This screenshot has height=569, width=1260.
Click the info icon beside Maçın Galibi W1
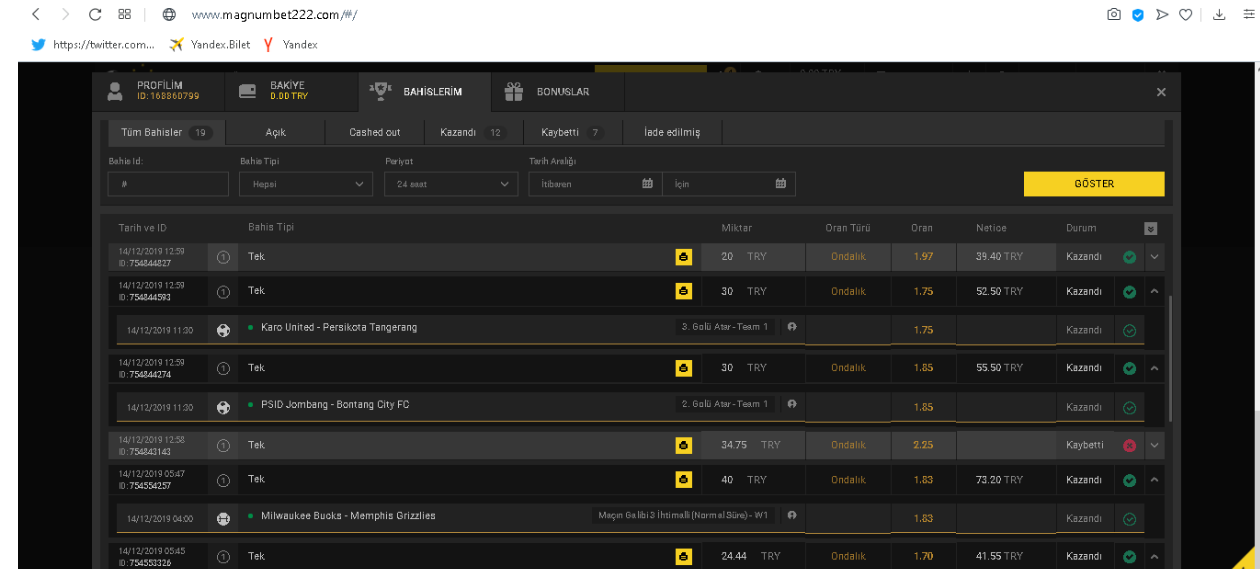tap(792, 516)
